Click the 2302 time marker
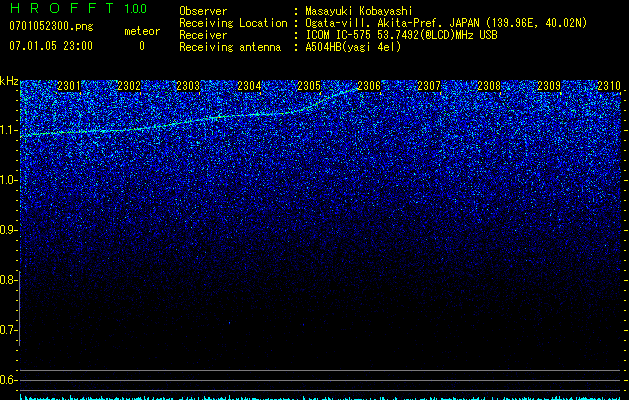This screenshot has width=629, height=400. (129, 86)
